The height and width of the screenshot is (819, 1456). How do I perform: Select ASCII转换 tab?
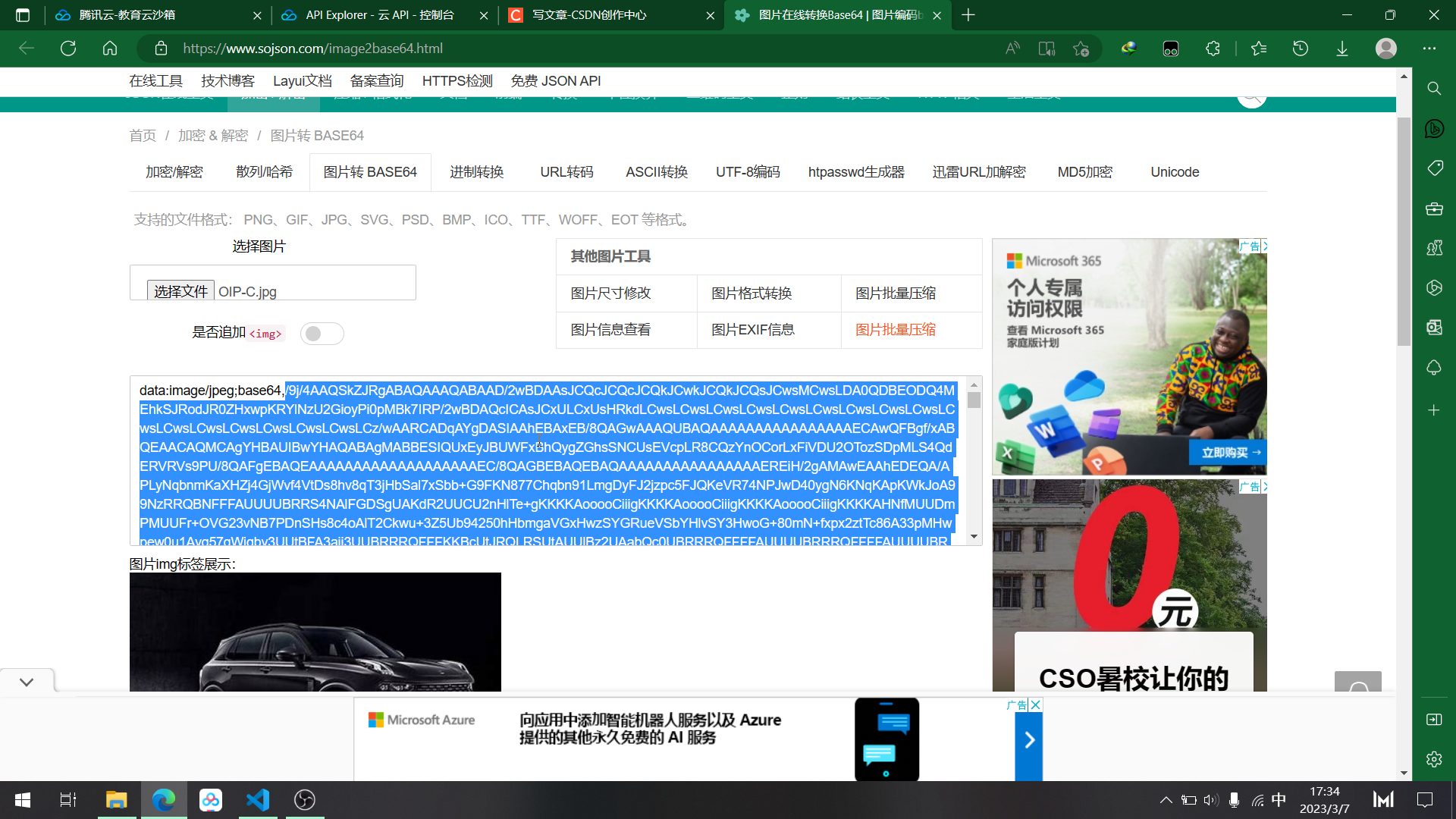657,172
